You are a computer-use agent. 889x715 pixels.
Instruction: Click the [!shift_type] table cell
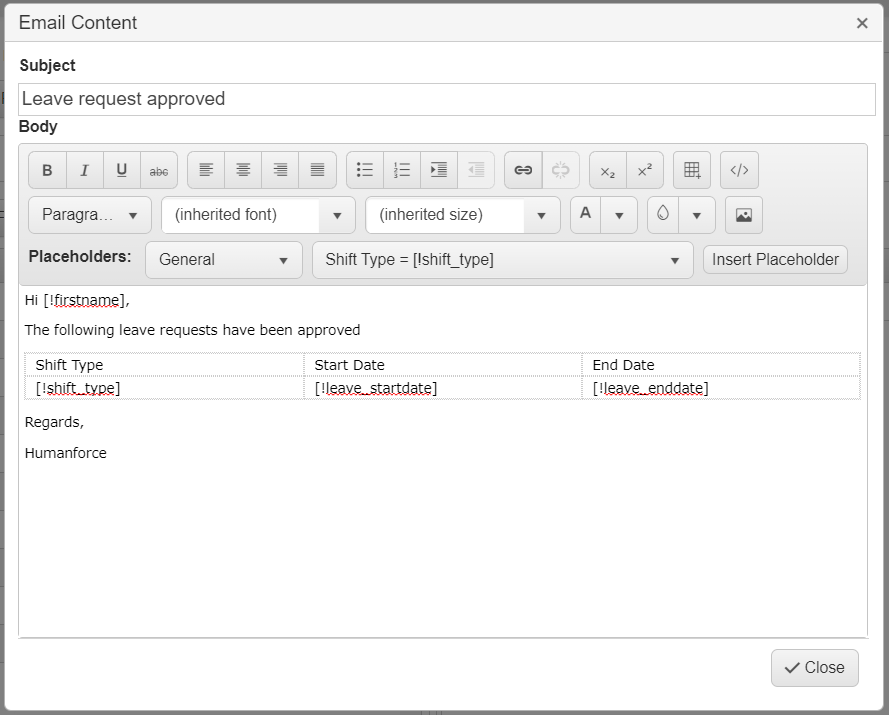164,388
